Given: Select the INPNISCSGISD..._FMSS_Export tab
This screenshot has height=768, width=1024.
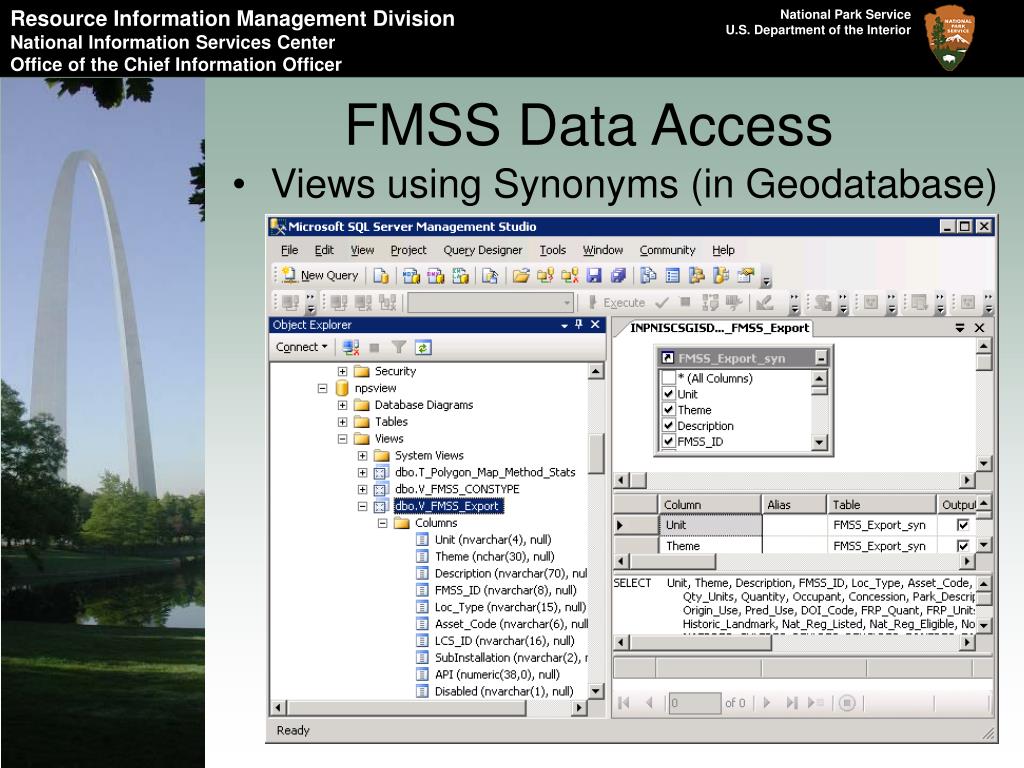Looking at the screenshot, I should tap(719, 328).
